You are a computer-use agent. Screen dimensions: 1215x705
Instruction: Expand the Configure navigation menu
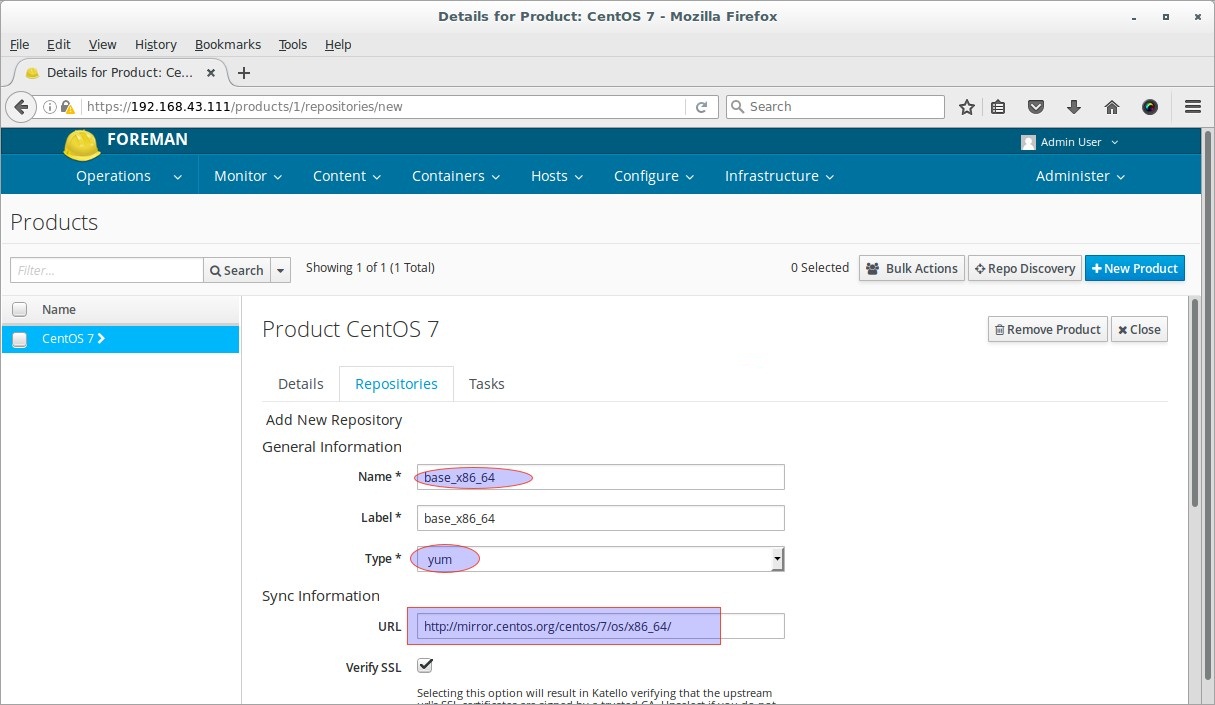(x=654, y=176)
